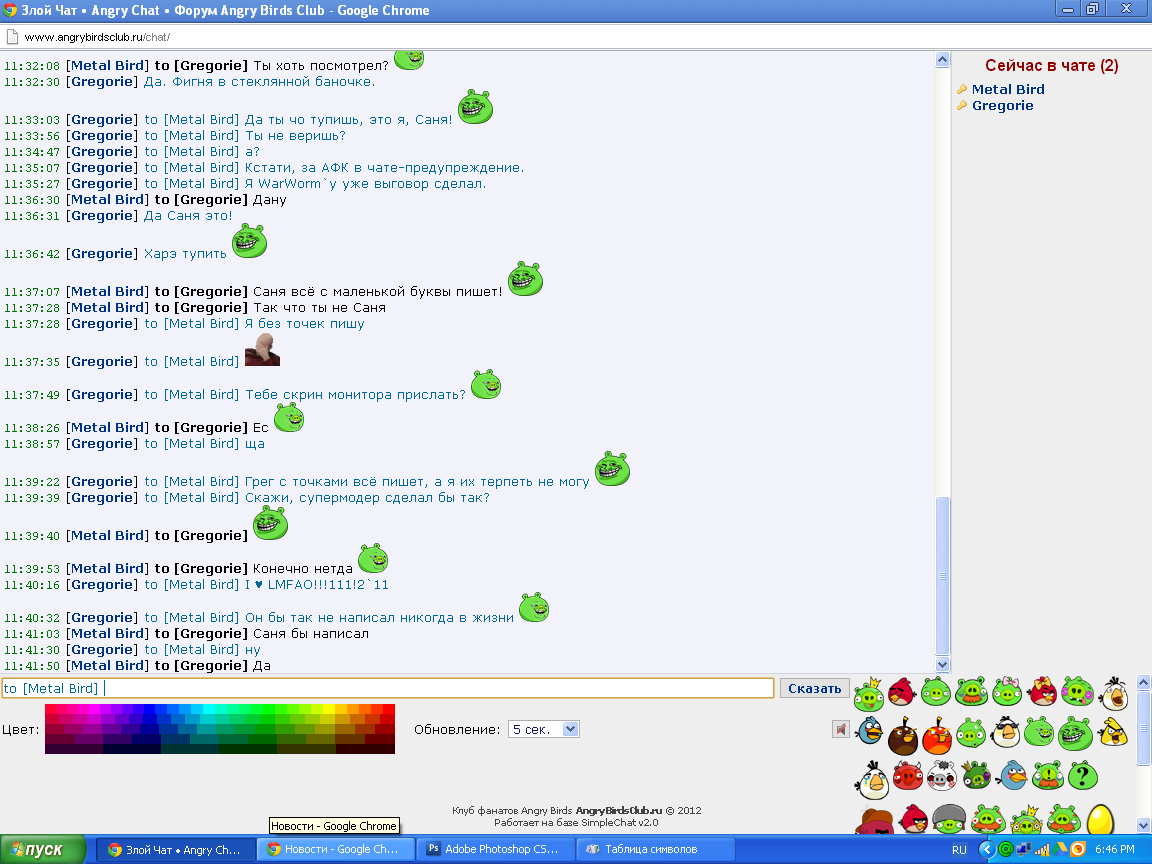The width and height of the screenshot is (1152, 864).
Task: Select Metal Bird in the Сейчас в чате list
Action: coord(1008,90)
